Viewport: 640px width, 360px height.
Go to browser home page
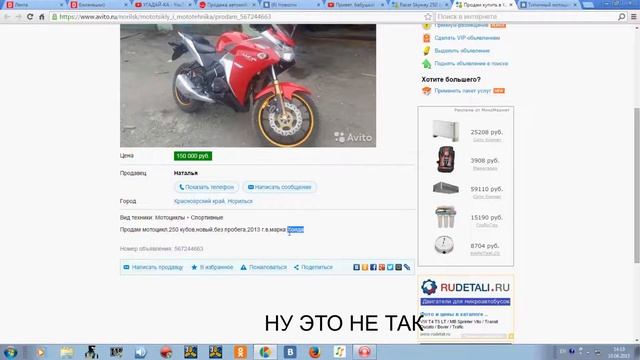click(x=42, y=17)
